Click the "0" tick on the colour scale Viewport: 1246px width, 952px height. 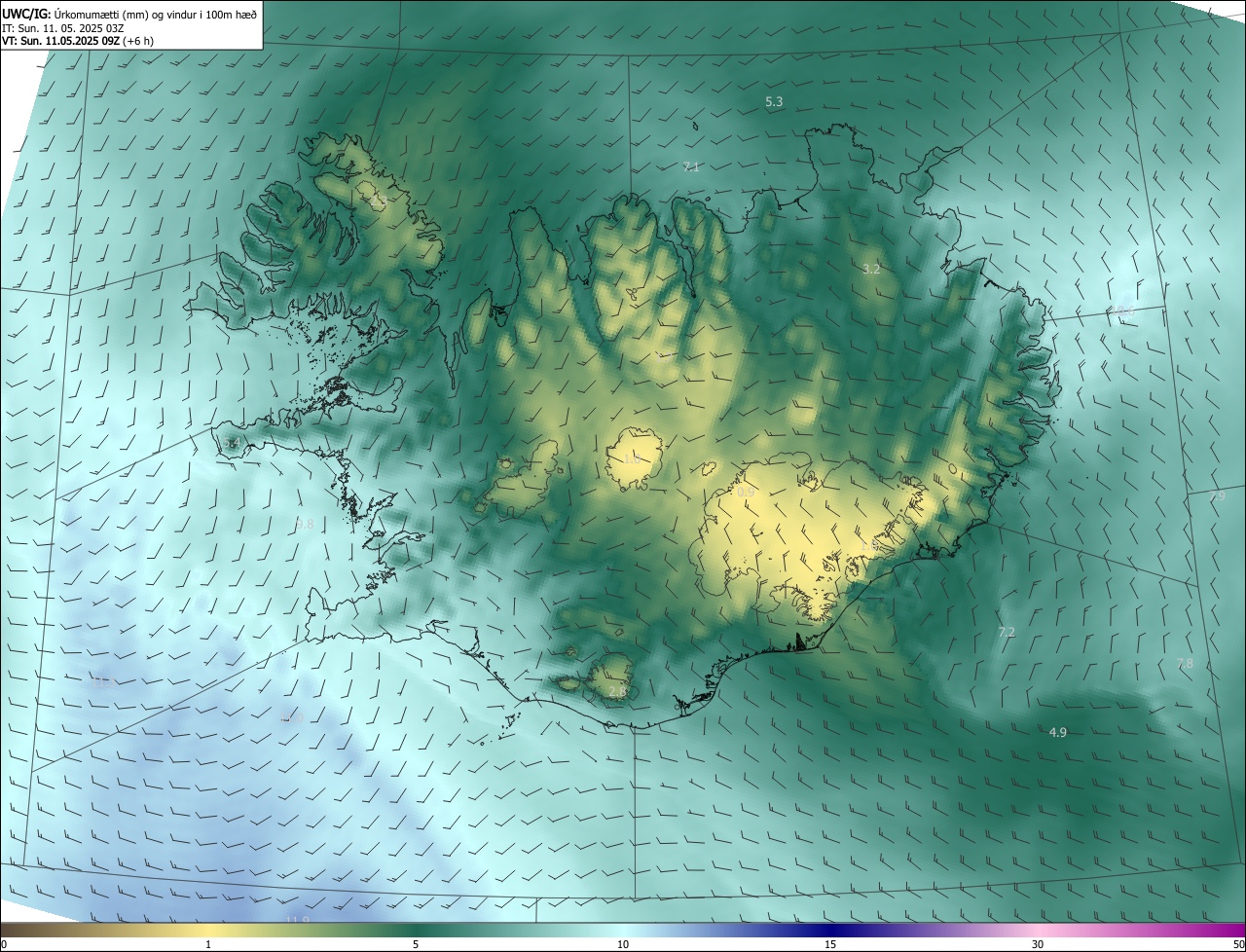click(4, 944)
